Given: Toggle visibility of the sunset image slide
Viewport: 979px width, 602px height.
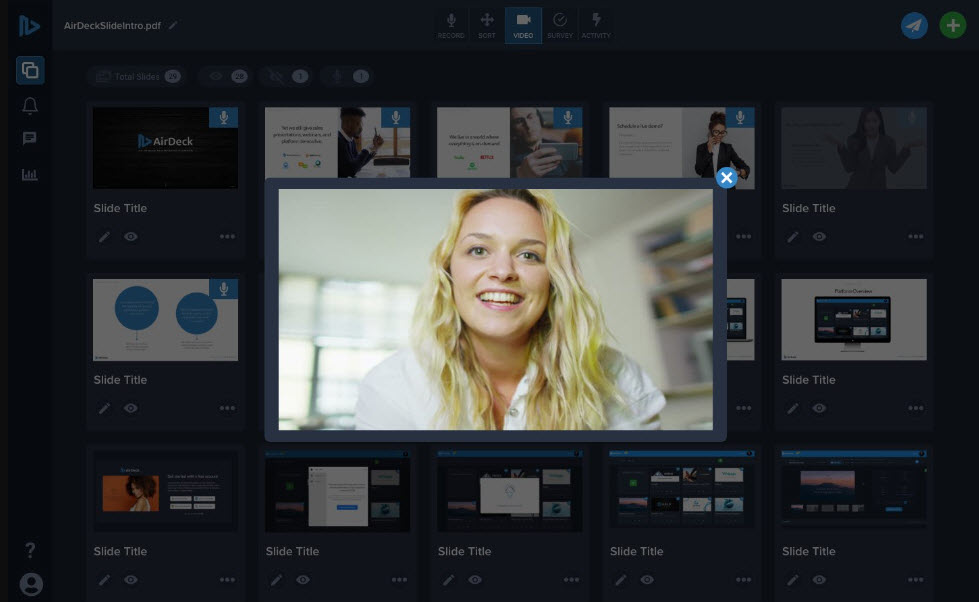Looking at the screenshot, I should click(819, 580).
